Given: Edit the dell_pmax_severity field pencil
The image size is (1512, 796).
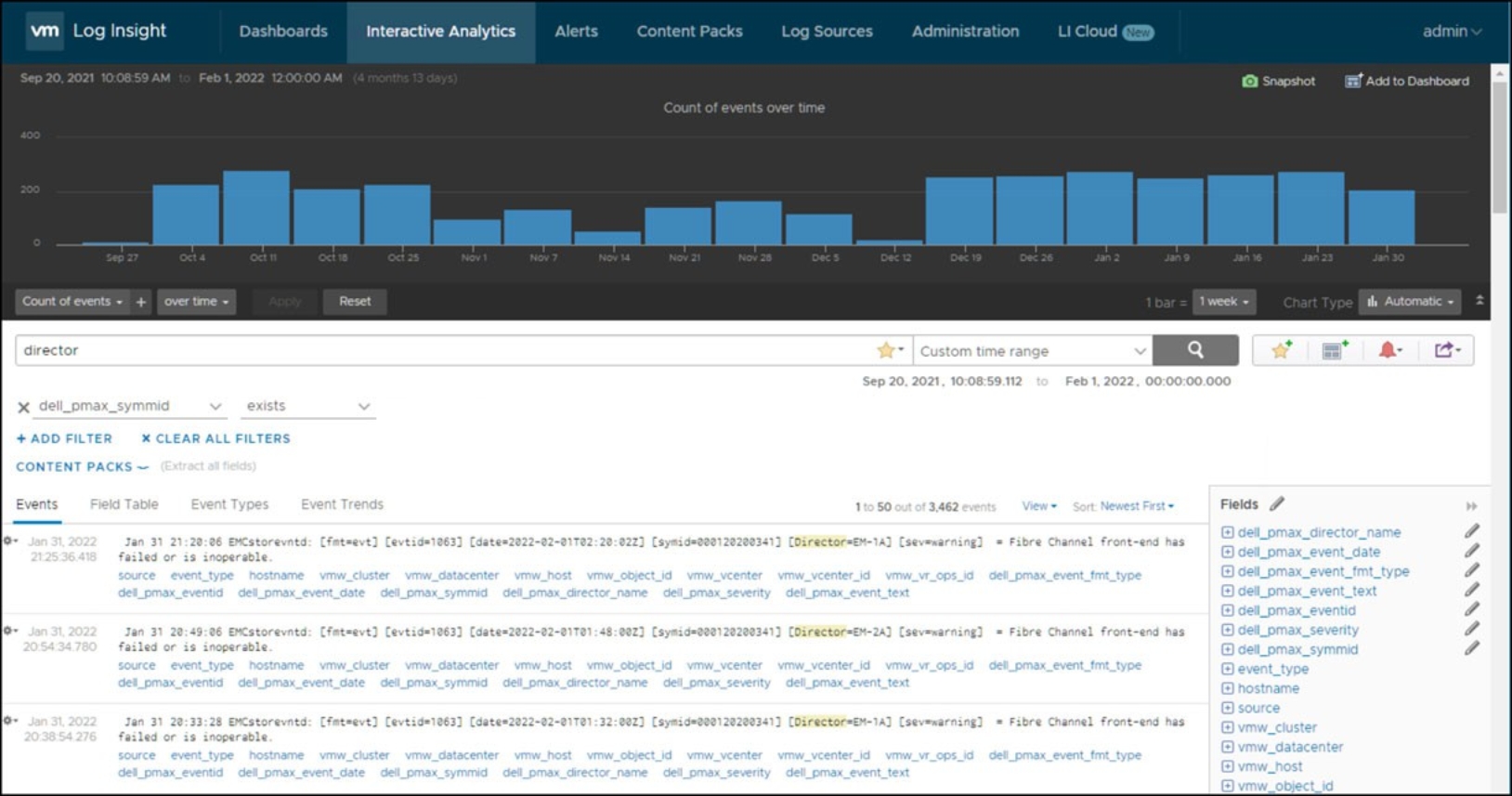Looking at the screenshot, I should click(1472, 629).
